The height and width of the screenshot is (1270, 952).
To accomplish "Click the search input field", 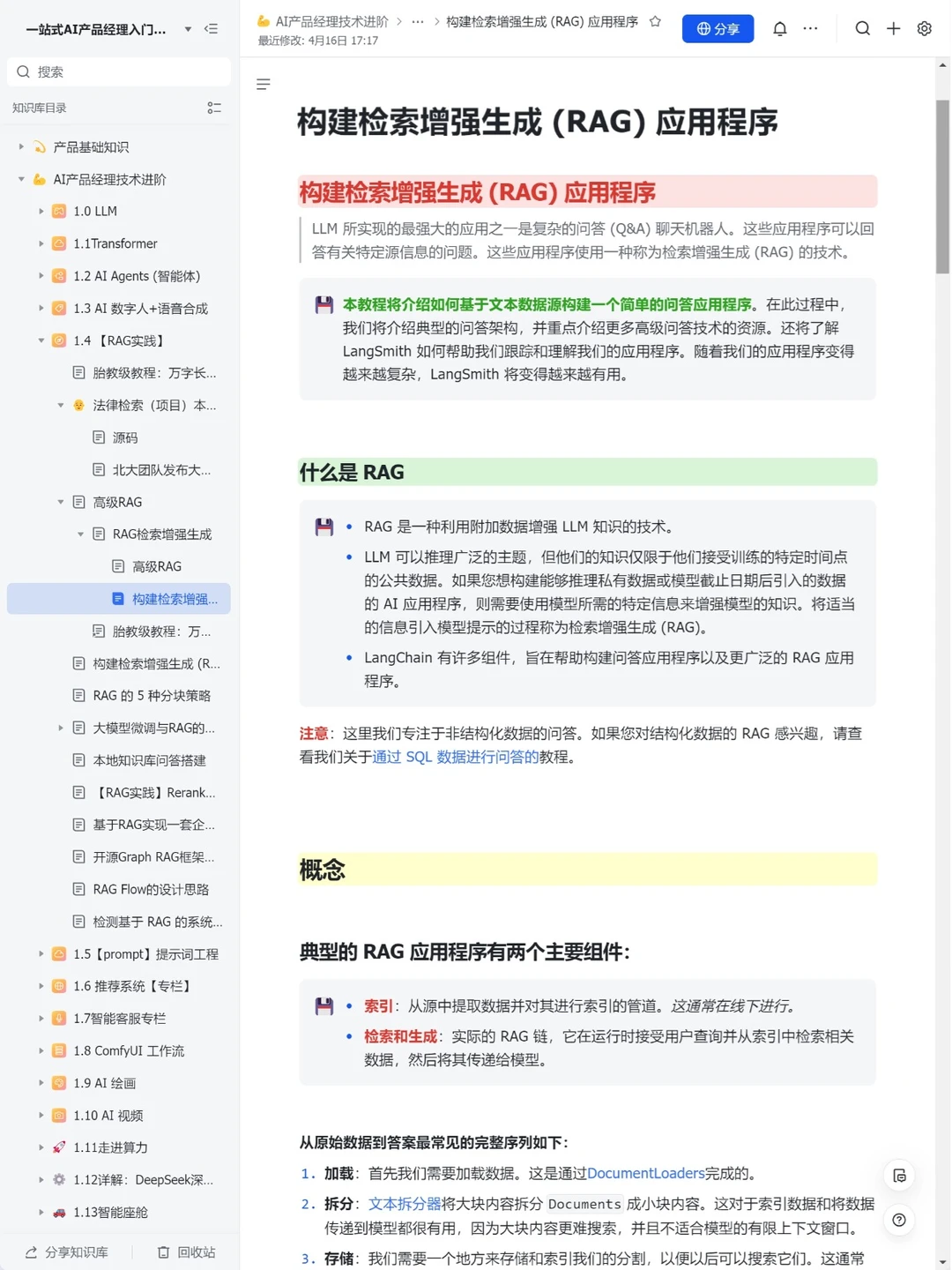I will tap(119, 71).
